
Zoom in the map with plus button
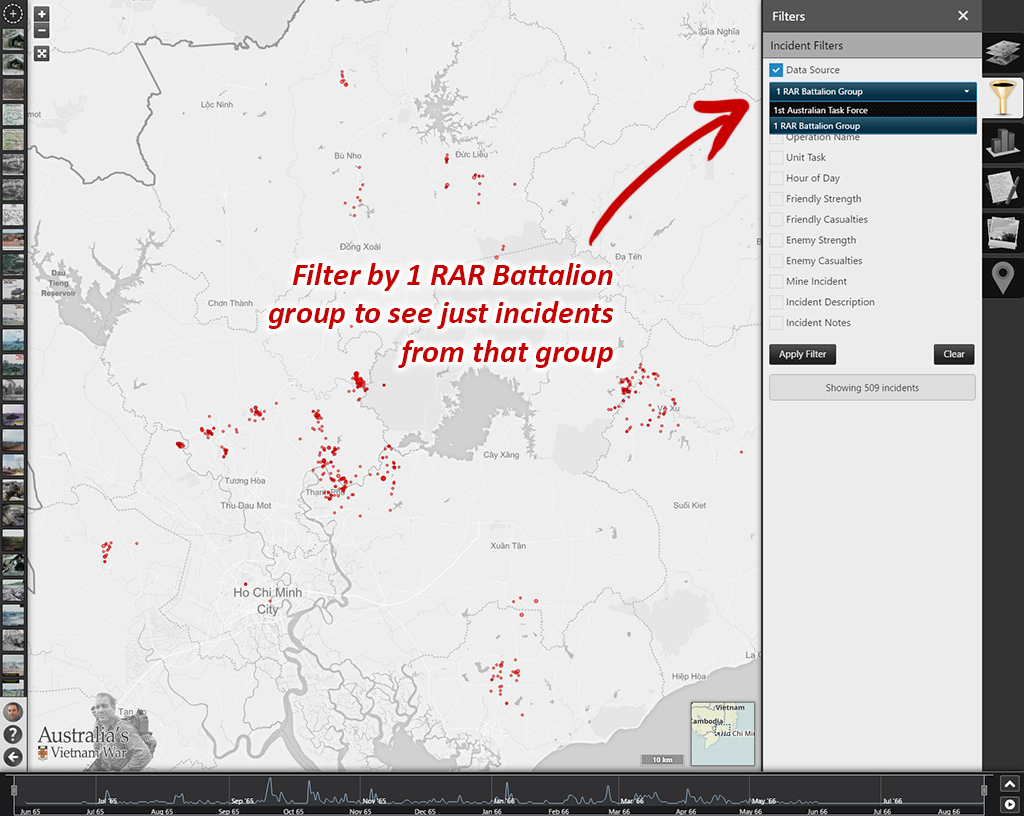[41, 15]
